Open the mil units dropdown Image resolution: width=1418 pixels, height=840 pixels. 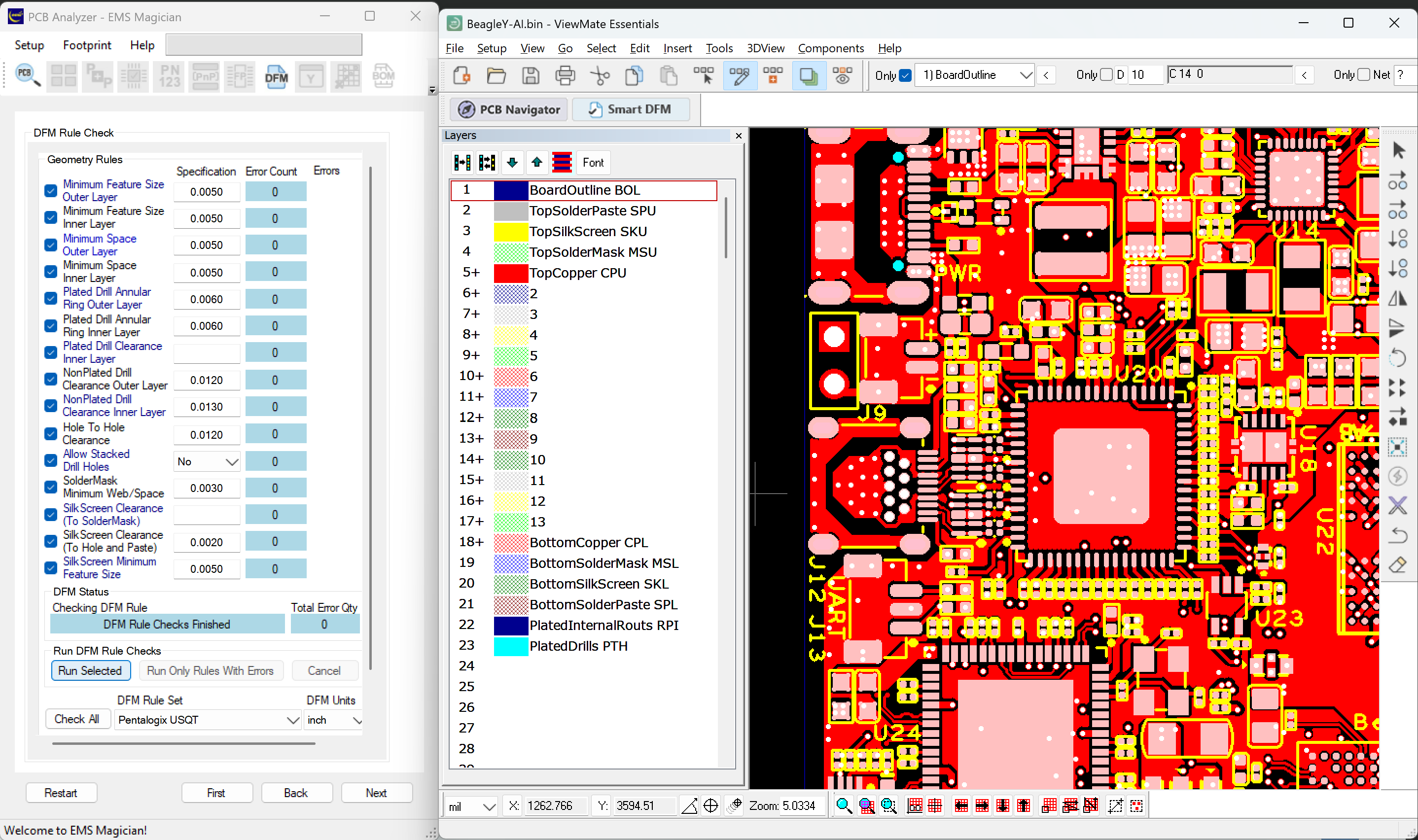coord(471,806)
